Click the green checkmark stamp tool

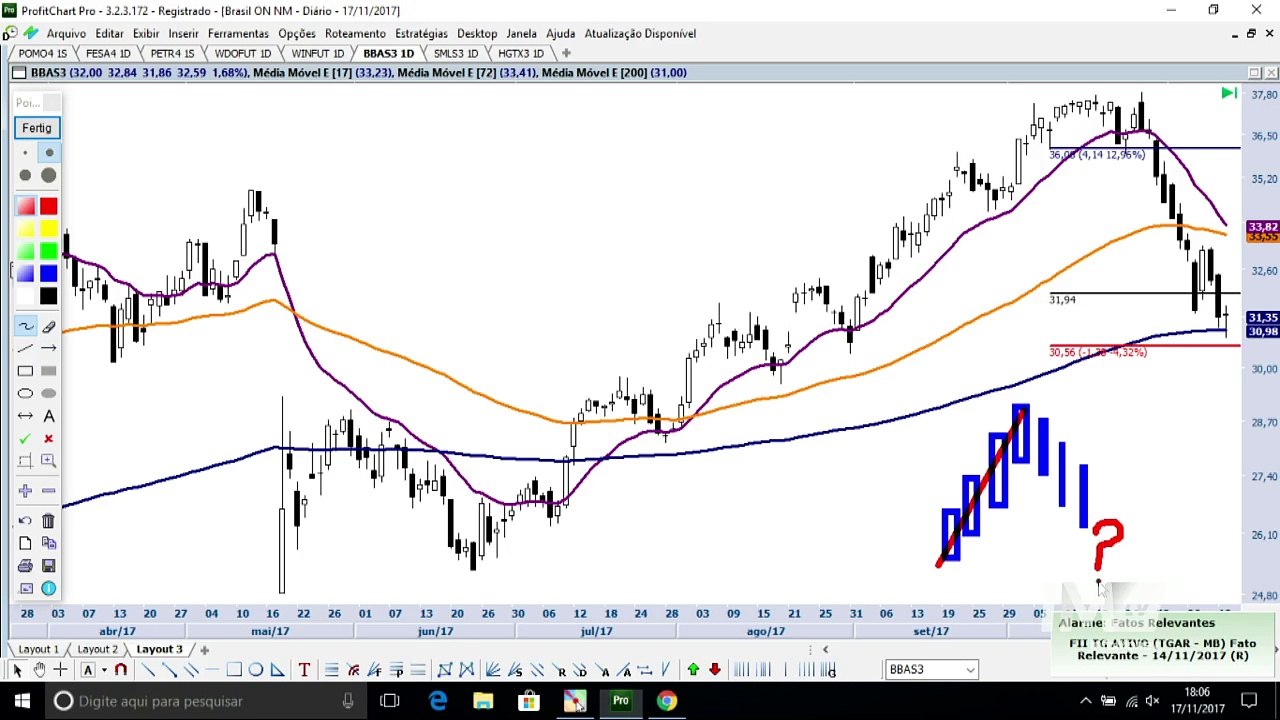pyautogui.click(x=25, y=439)
